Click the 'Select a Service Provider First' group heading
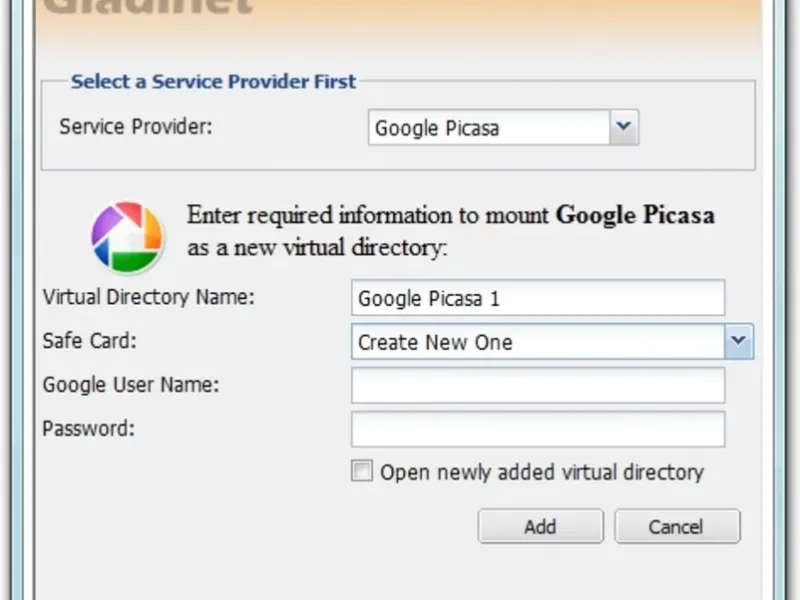Image resolution: width=800 pixels, height=600 pixels. pos(213,82)
